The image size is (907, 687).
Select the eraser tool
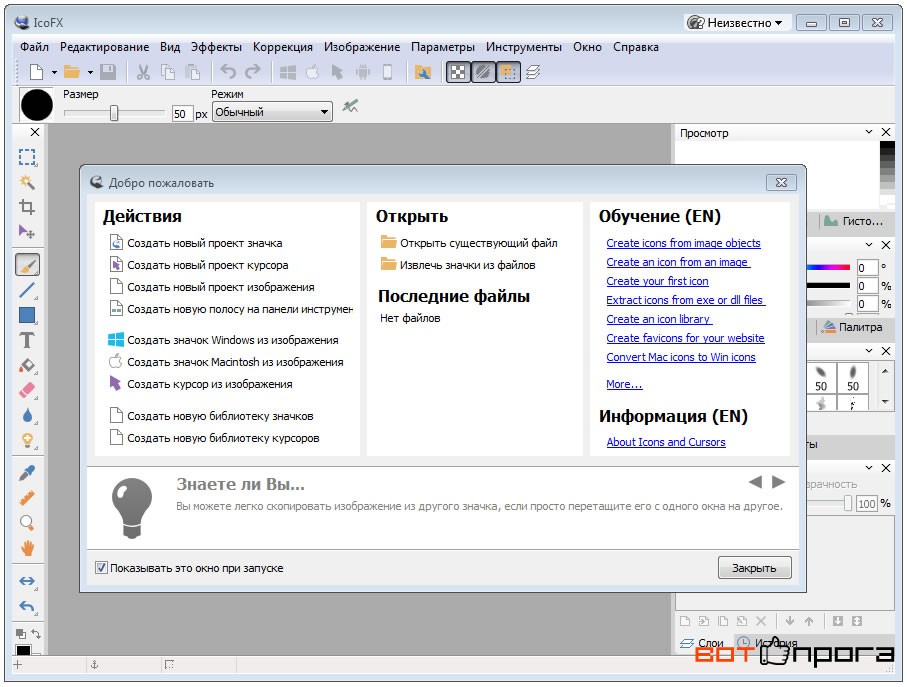(x=27, y=390)
